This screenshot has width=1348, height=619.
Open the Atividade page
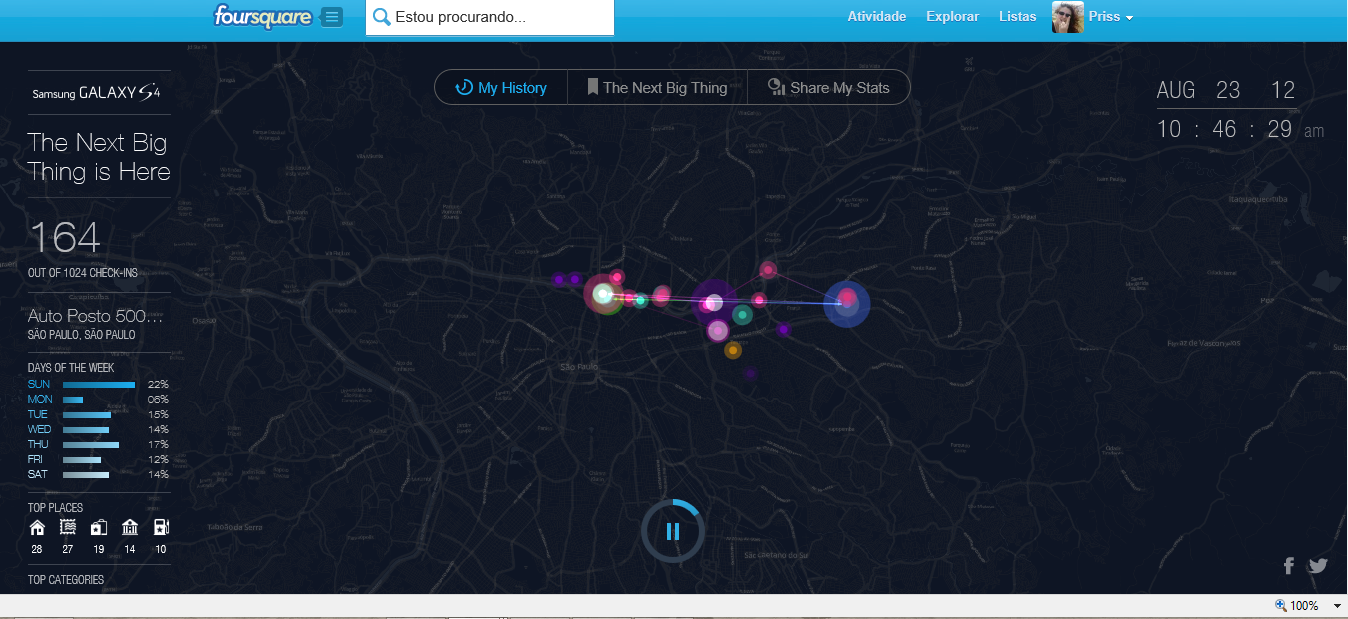[x=876, y=17]
